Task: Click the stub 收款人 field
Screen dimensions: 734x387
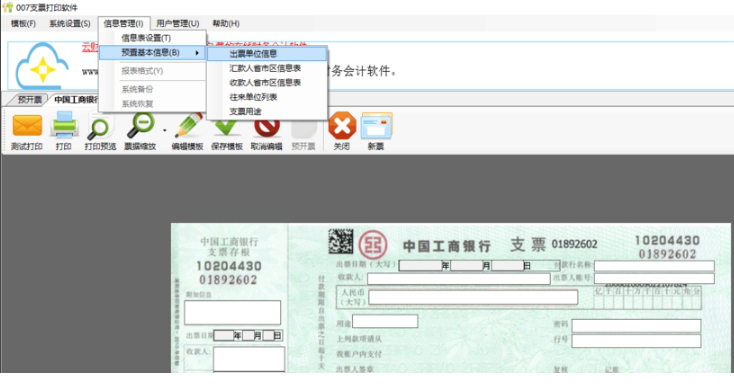Action: tap(249, 359)
